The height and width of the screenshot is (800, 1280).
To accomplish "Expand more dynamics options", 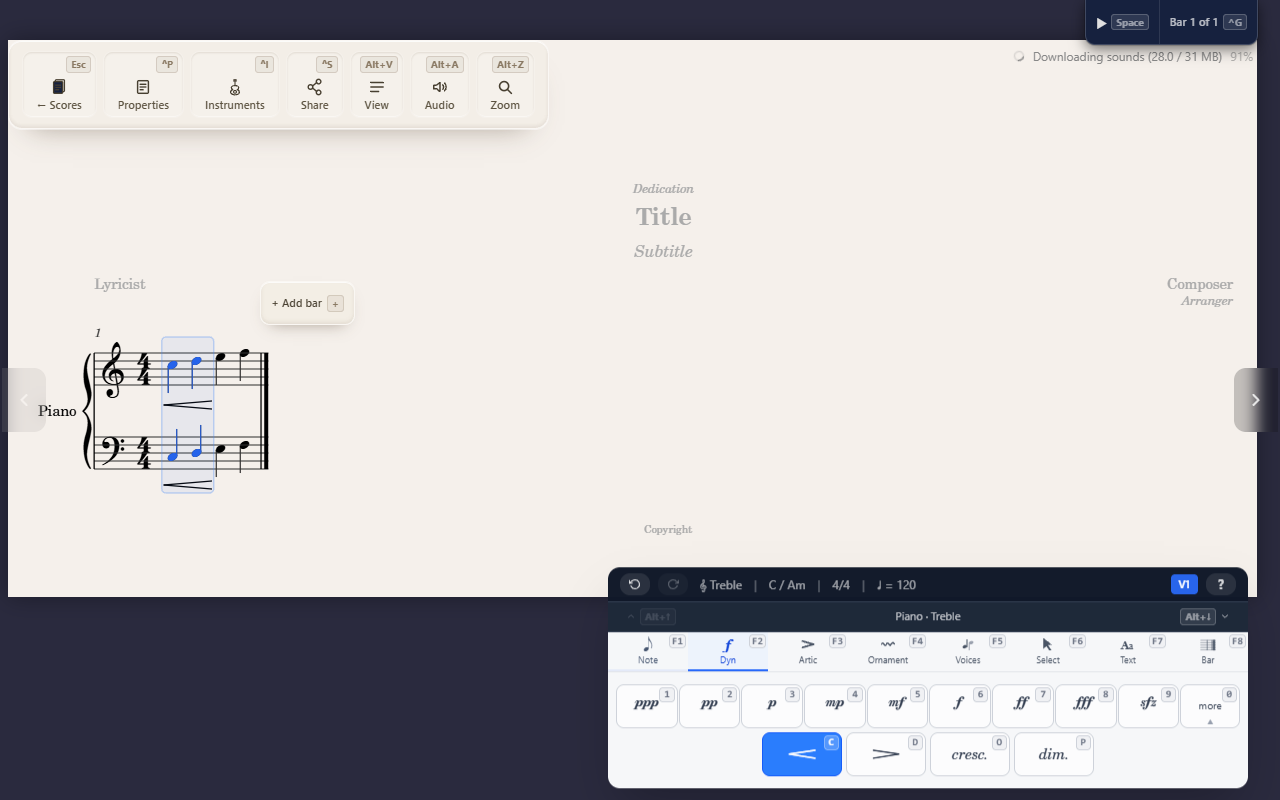I will pos(1210,706).
